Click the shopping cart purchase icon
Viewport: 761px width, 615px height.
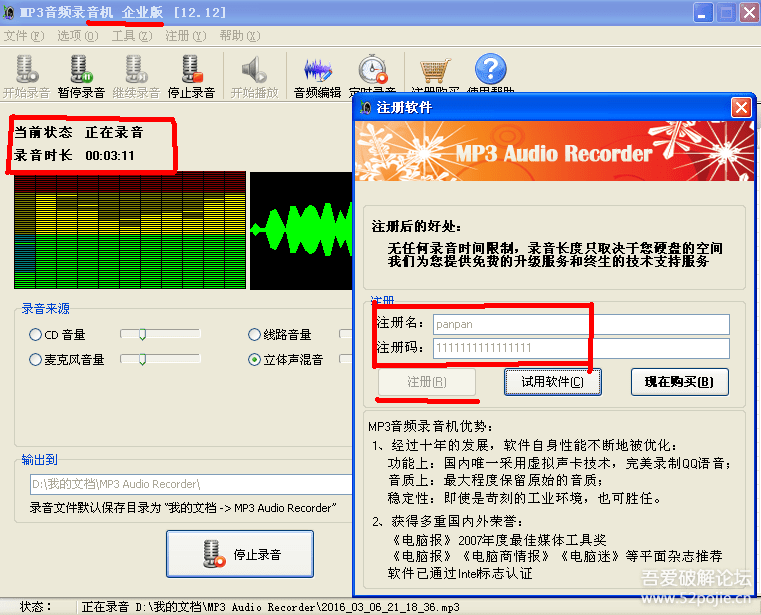point(435,72)
